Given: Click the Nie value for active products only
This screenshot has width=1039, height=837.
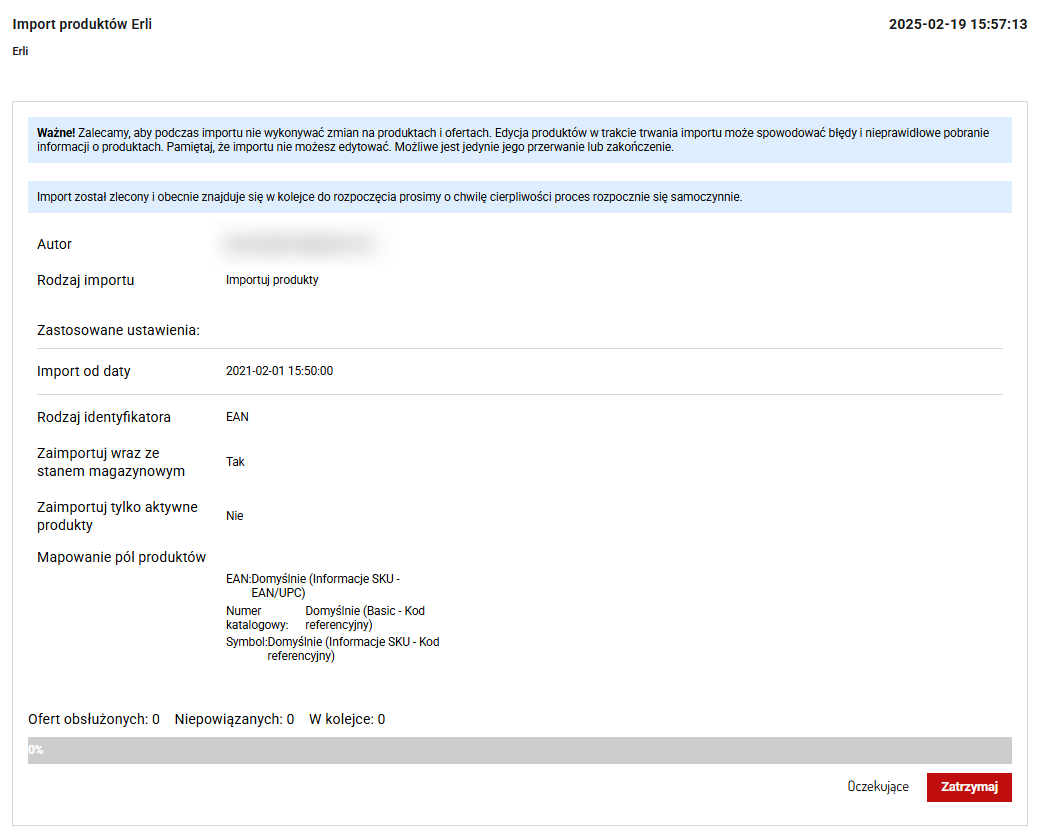Looking at the screenshot, I should pos(234,516).
